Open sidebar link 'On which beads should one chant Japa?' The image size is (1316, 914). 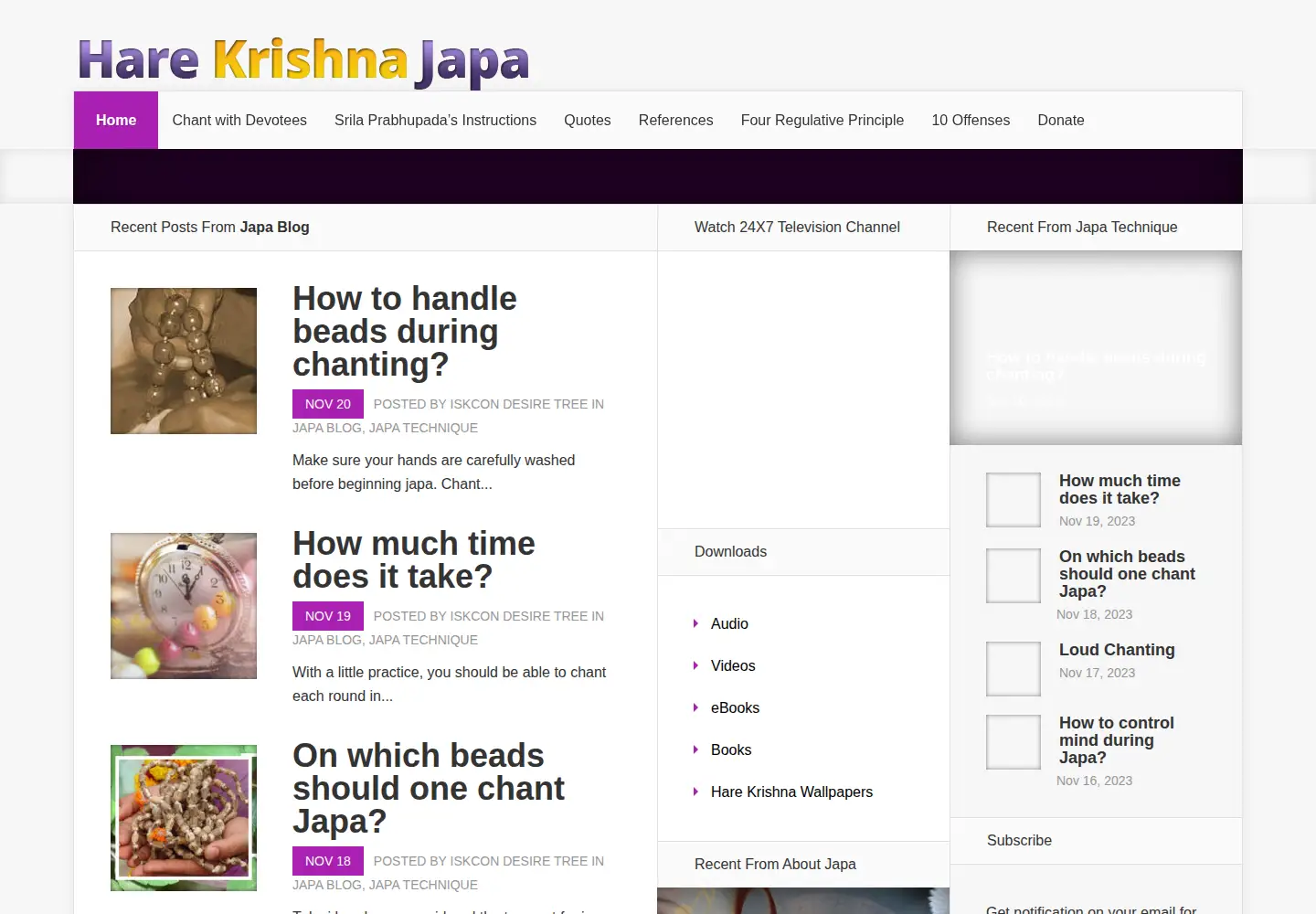tap(1127, 574)
